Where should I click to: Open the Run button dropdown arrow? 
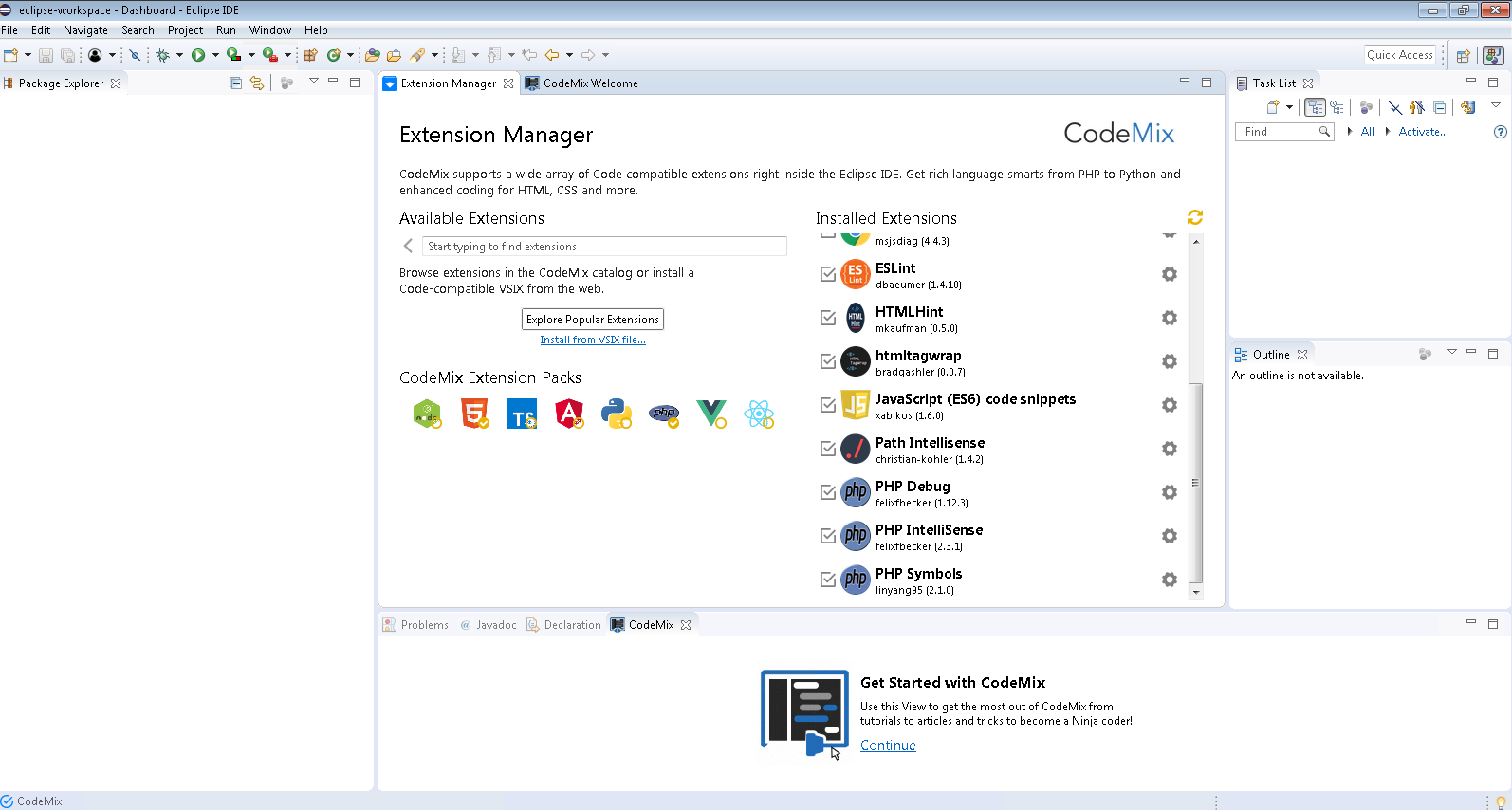tap(215, 55)
